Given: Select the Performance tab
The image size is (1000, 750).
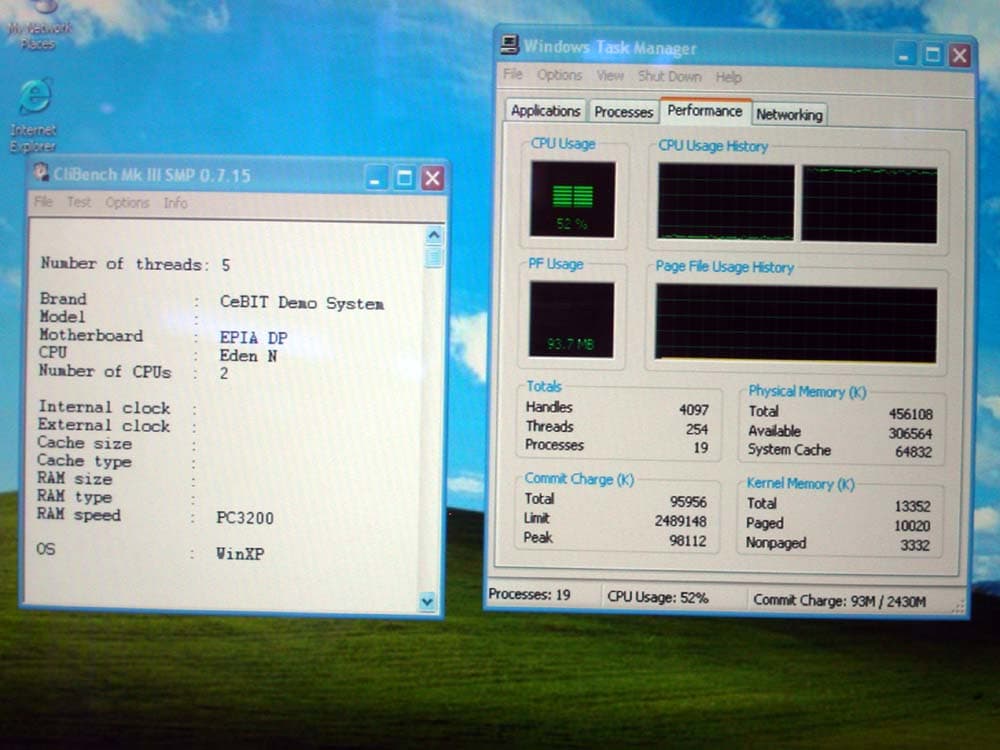Looking at the screenshot, I should tap(705, 110).
